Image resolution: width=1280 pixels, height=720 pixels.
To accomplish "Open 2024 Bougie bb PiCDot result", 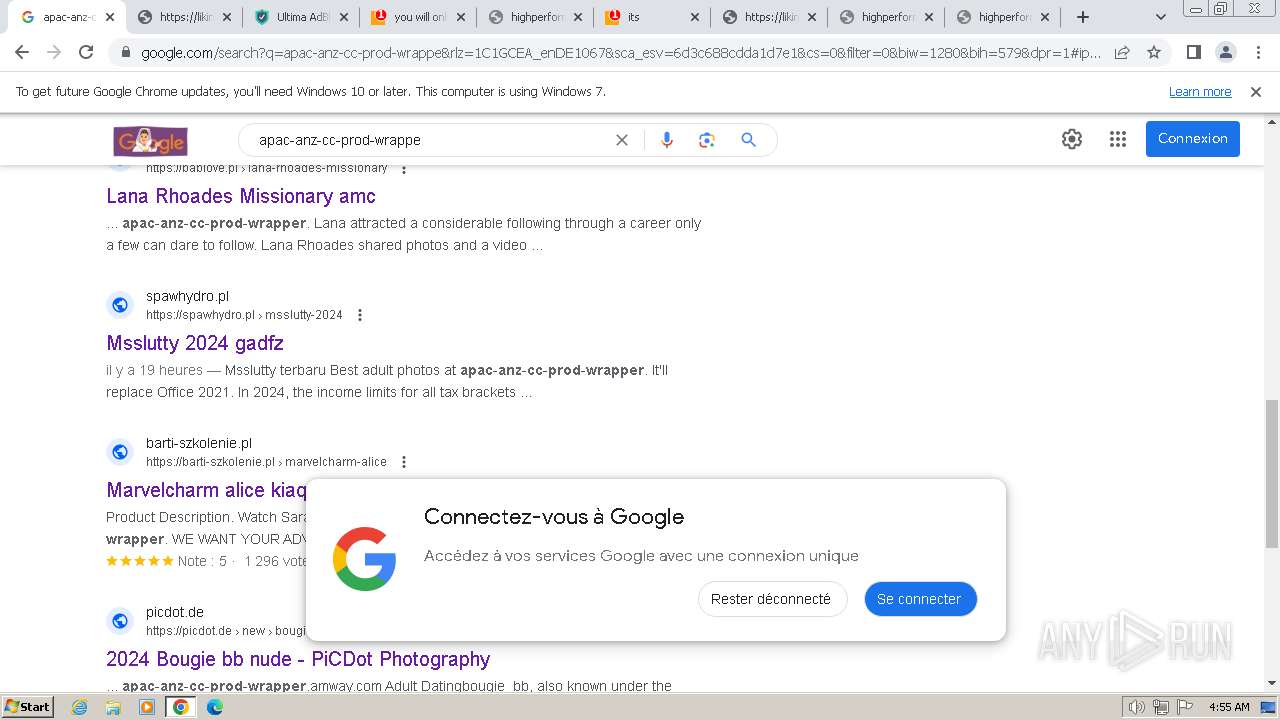I will pos(298,659).
